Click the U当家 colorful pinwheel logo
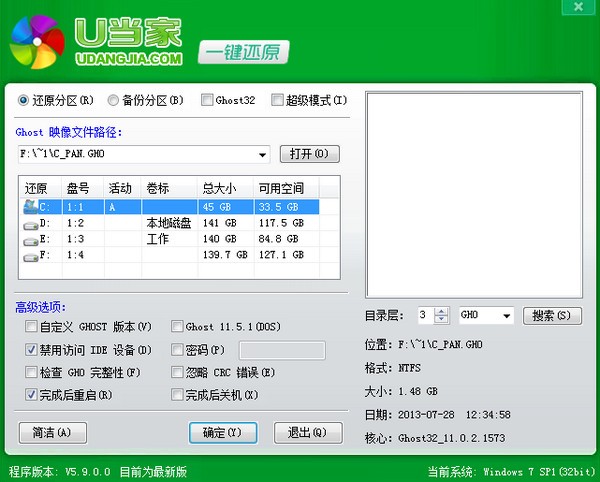Viewport: 600px width, 482px height. [x=37, y=42]
